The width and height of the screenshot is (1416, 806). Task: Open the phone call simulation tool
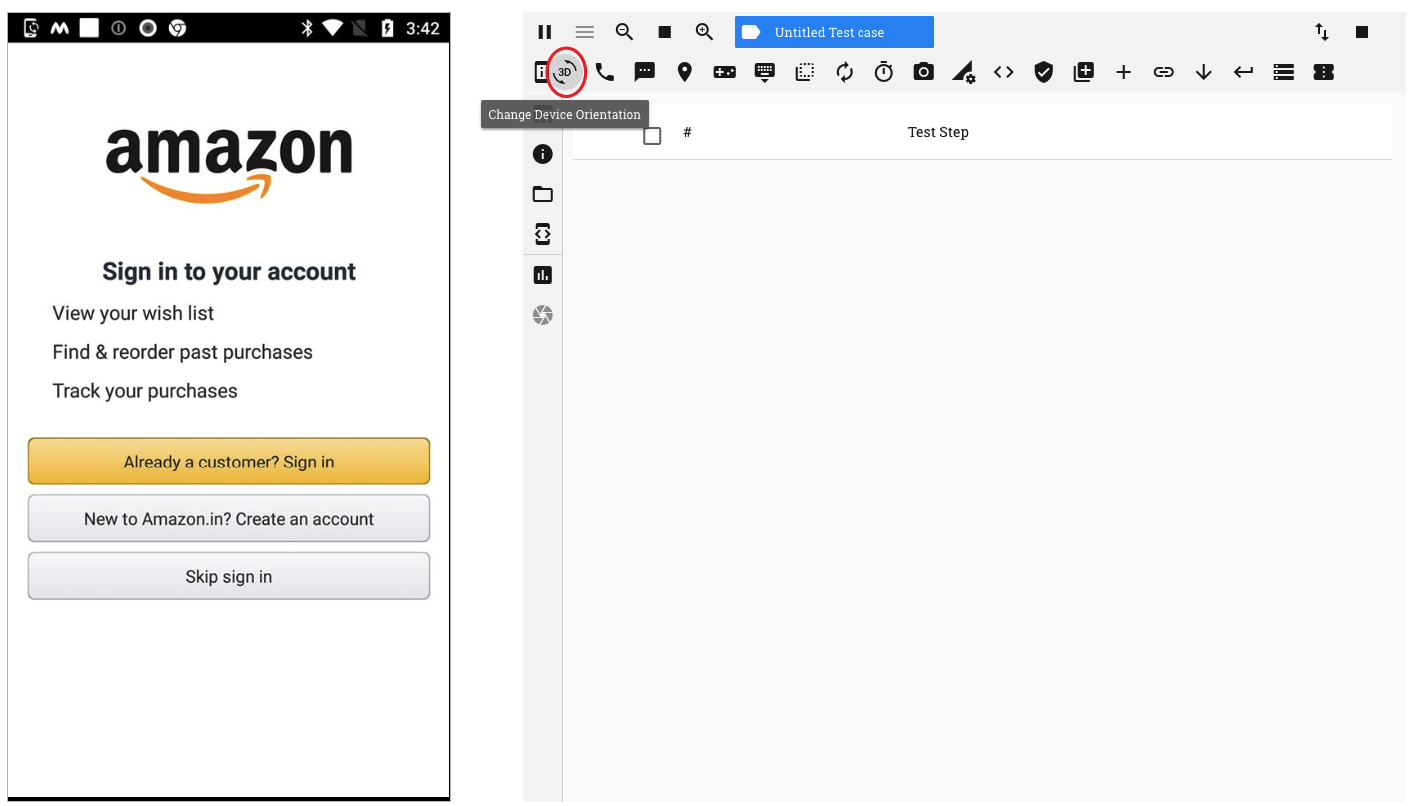point(604,72)
